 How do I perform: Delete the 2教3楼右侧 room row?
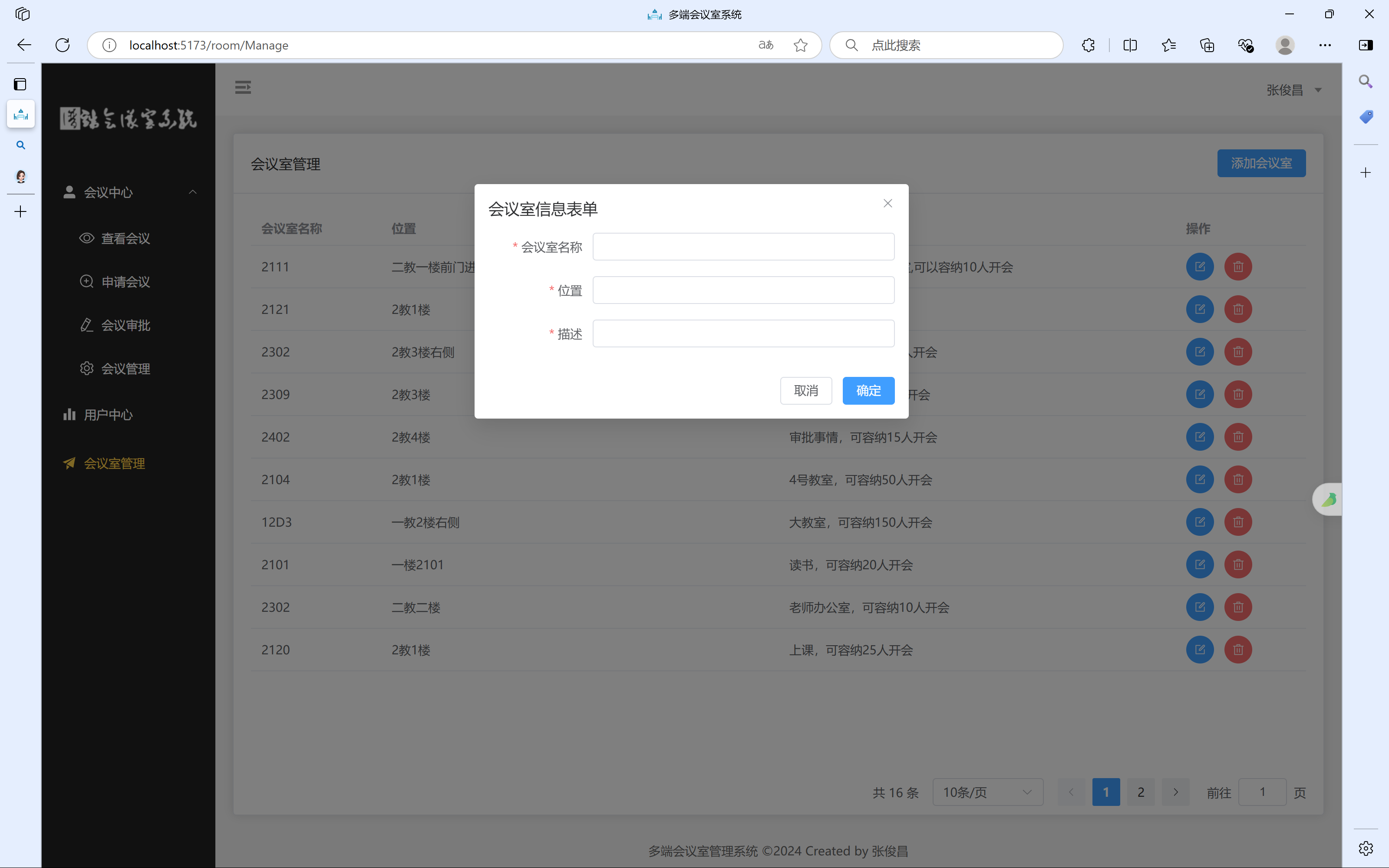1238,352
